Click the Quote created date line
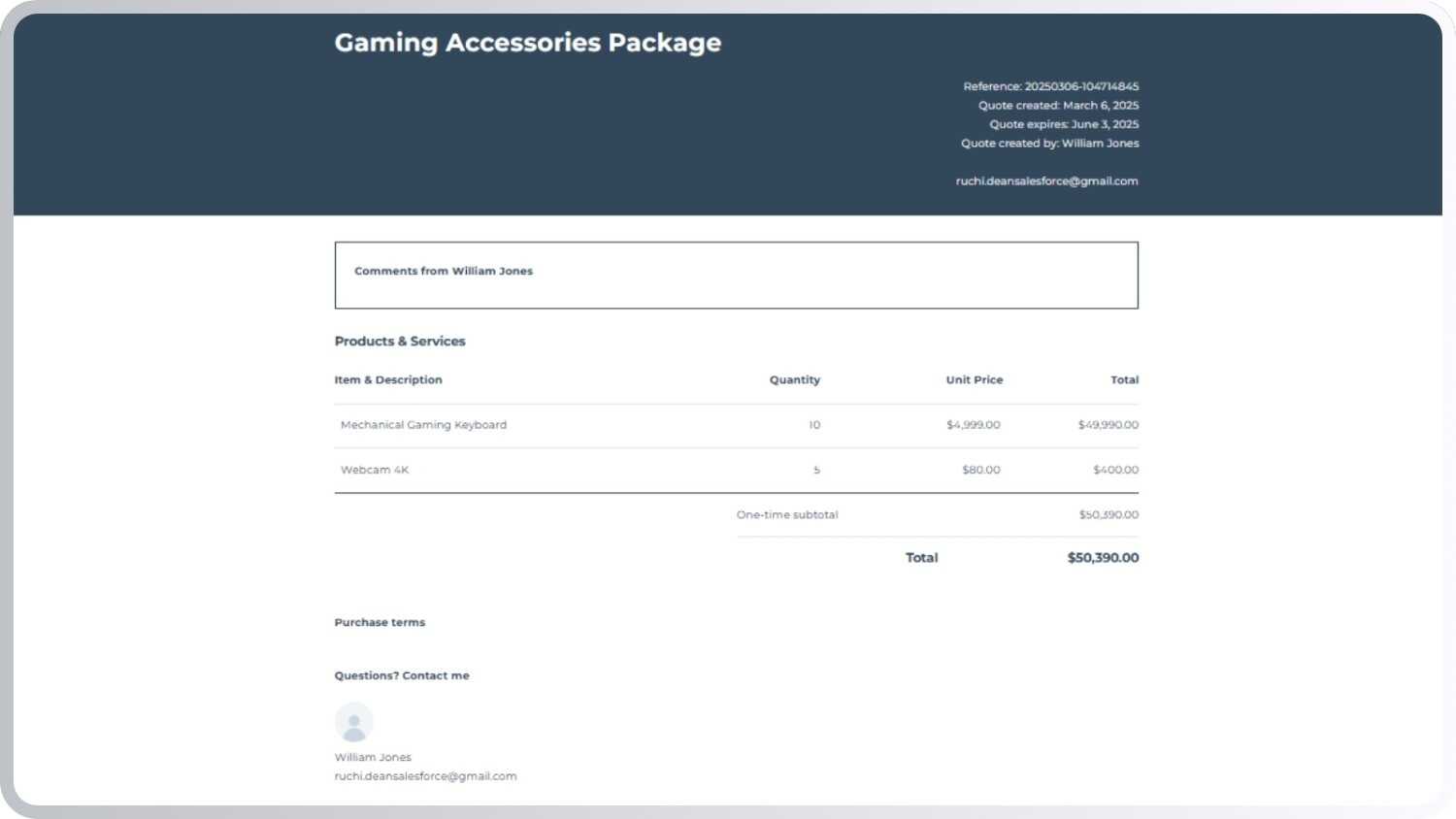Viewport: 1456px width, 819px height. click(x=1058, y=106)
